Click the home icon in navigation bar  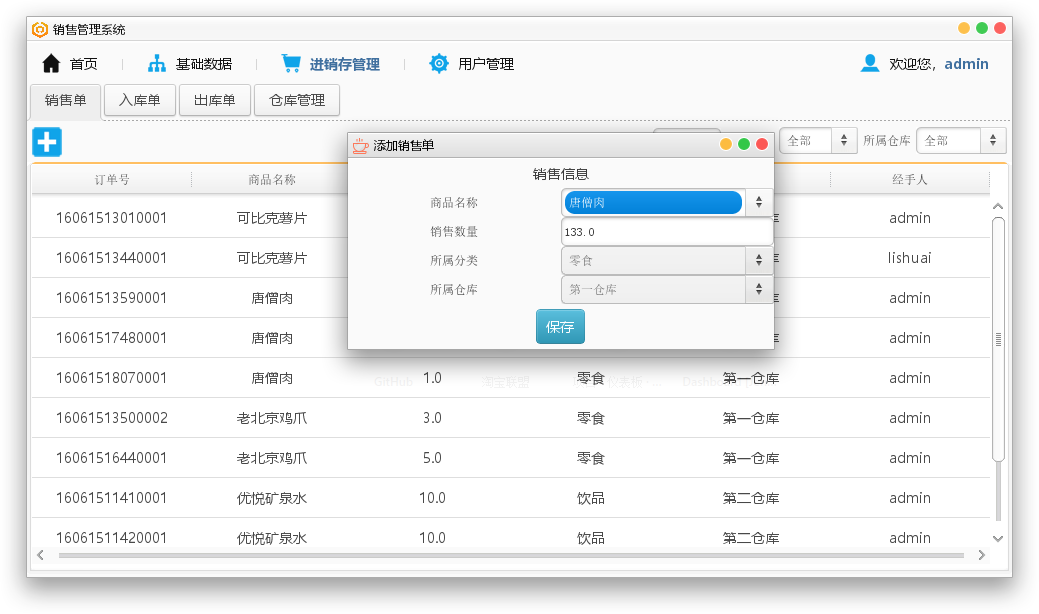(x=51, y=64)
